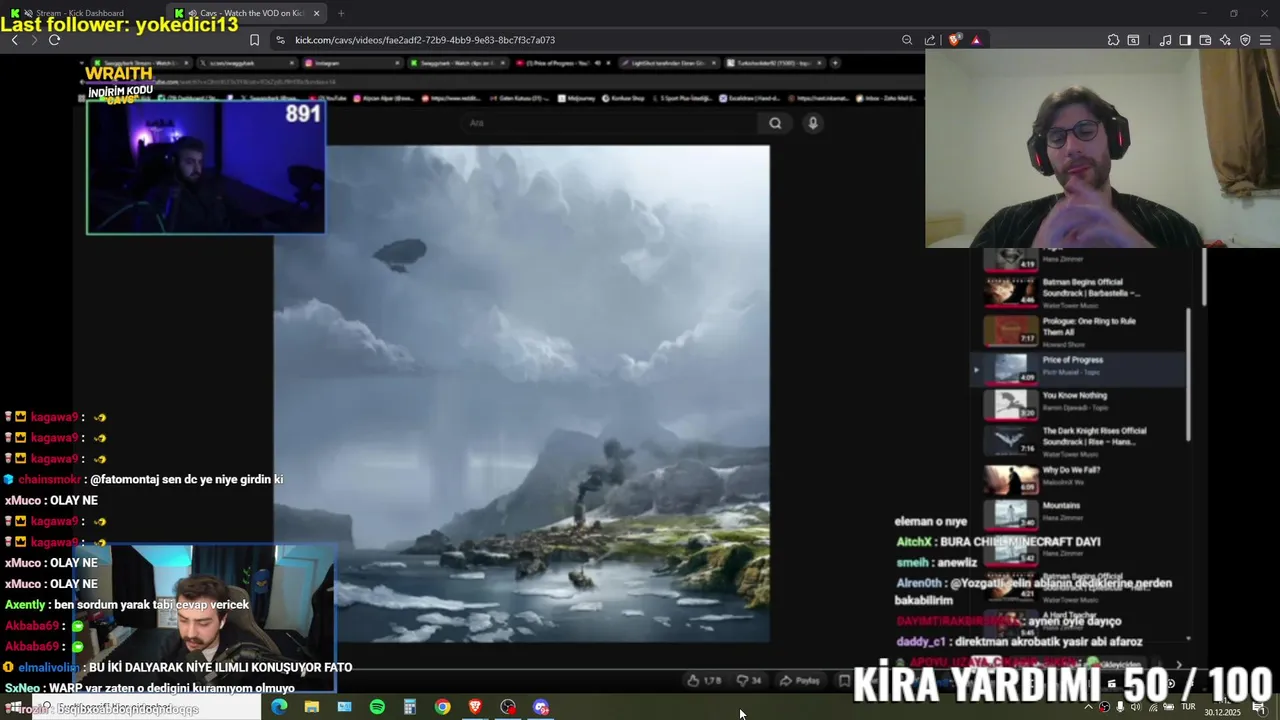Open the TUR keyboard language indicator
Viewport: 1280px width, 720px height.
pos(1188,707)
